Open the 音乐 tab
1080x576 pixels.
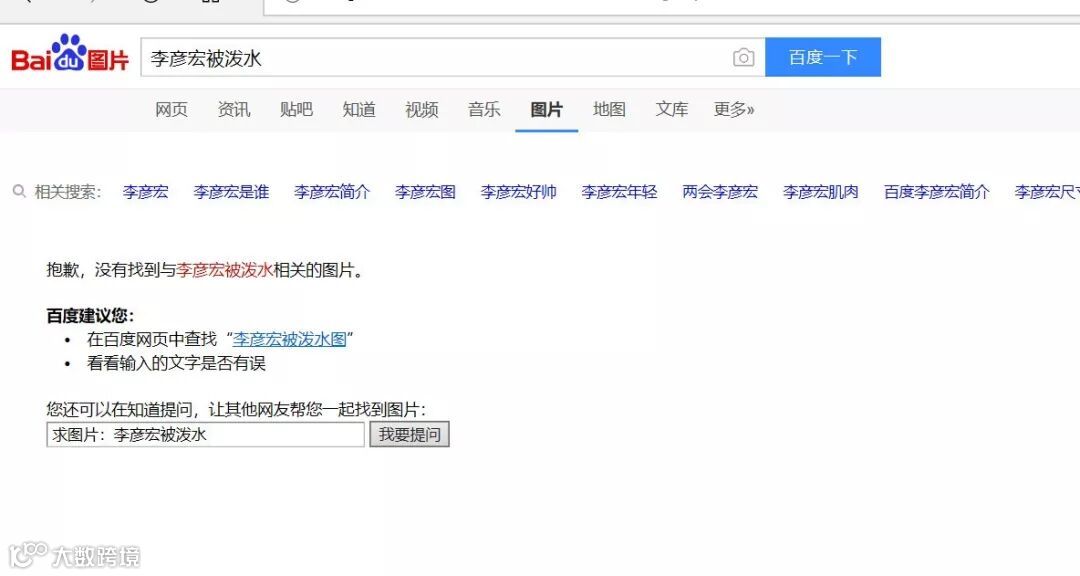click(484, 110)
